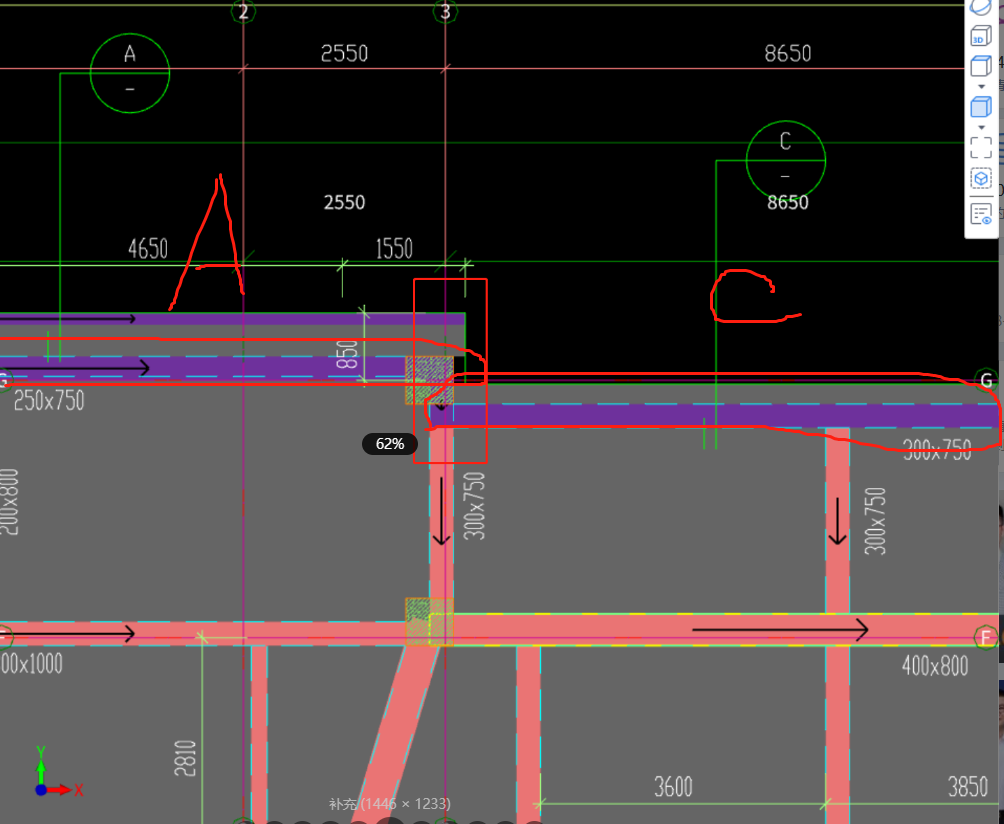Switch to the 3D view cube icon
The height and width of the screenshot is (824, 1004).
click(x=980, y=36)
